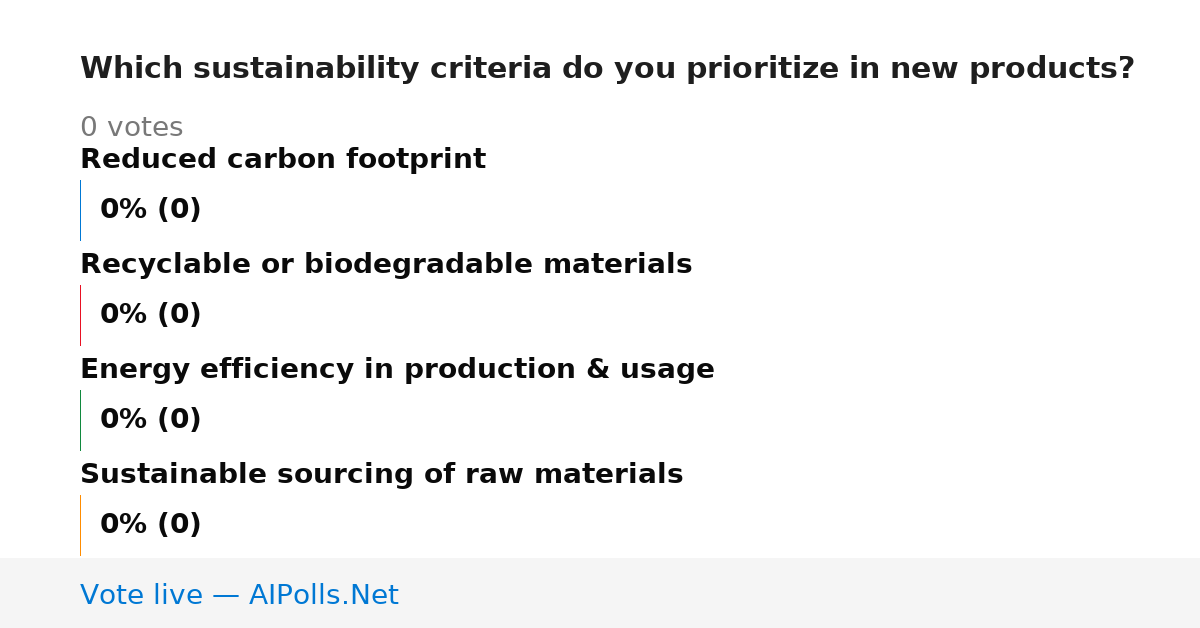The width and height of the screenshot is (1200, 628).
Task: Choose Sustainable sourcing of raw materials
Action: [381, 474]
